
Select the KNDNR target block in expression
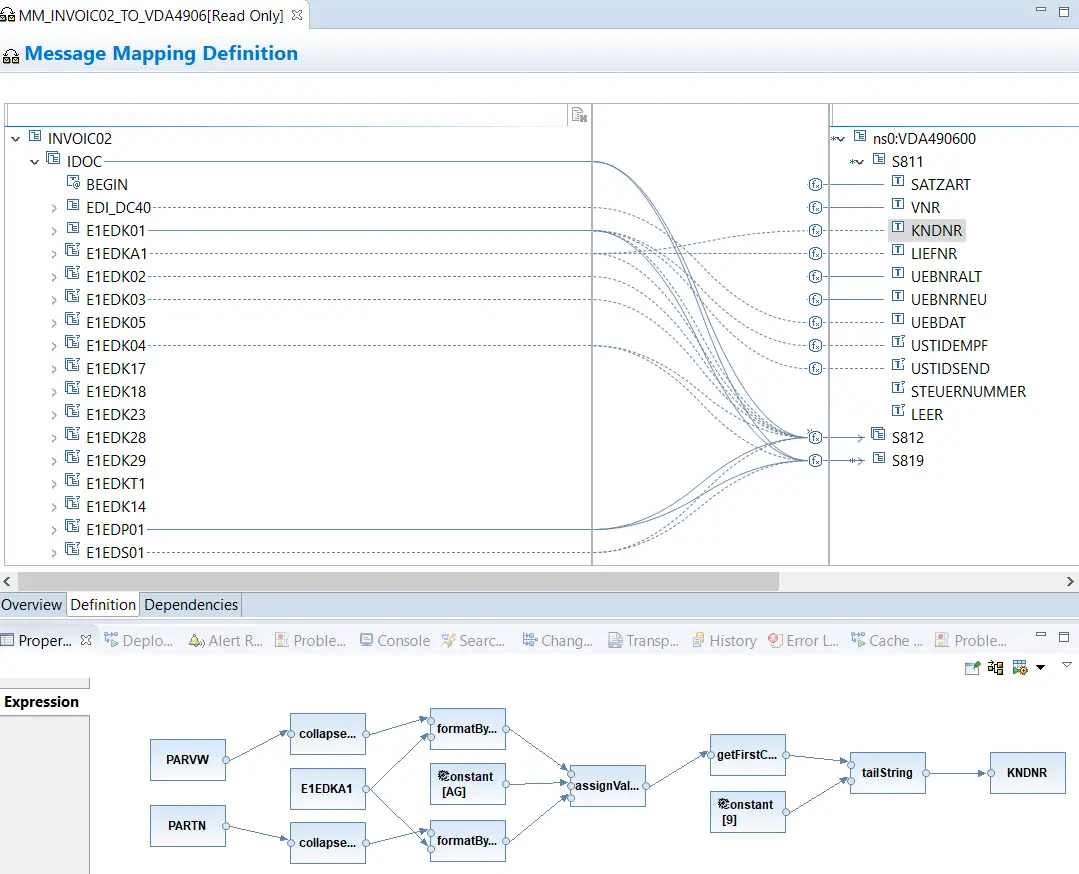[1027, 773]
